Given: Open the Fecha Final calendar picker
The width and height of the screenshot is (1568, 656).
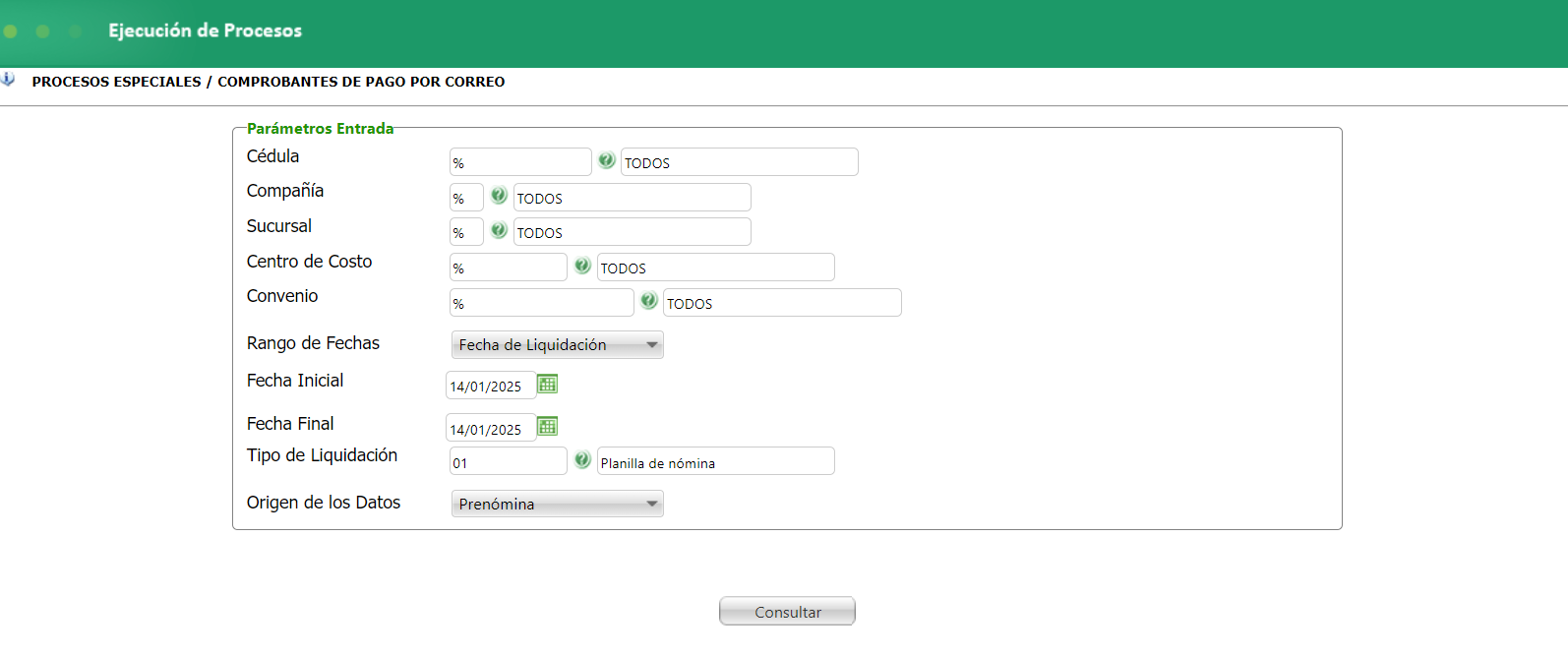Looking at the screenshot, I should point(548,426).
